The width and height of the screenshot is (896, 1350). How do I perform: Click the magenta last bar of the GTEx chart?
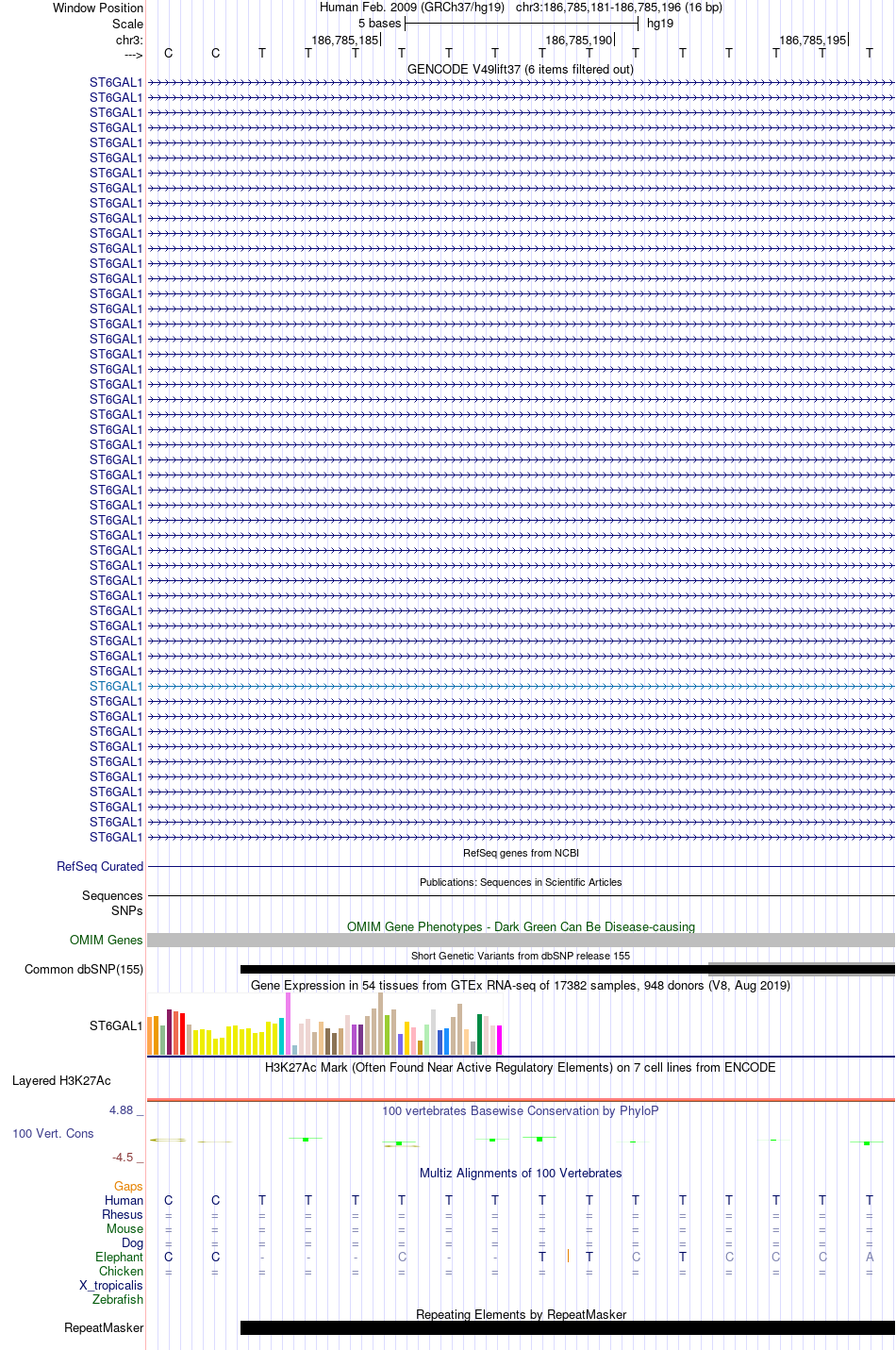click(499, 1040)
